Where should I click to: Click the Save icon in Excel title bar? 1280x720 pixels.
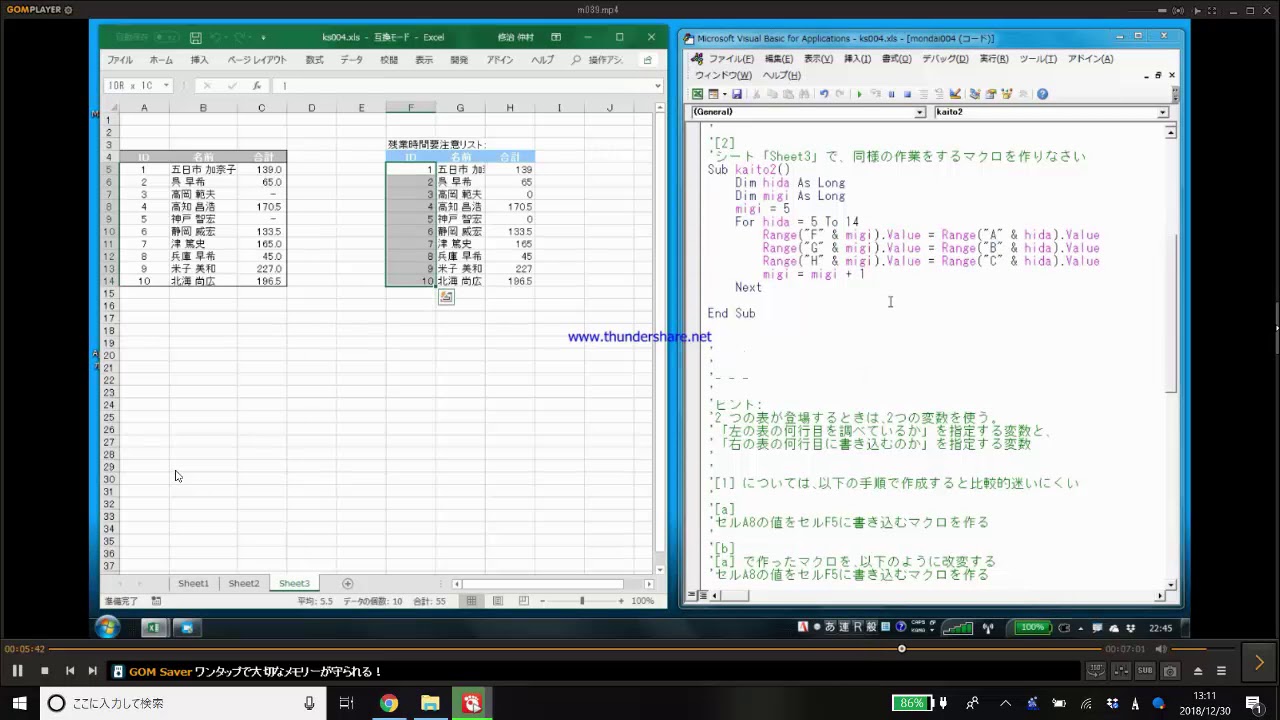pyautogui.click(x=196, y=38)
